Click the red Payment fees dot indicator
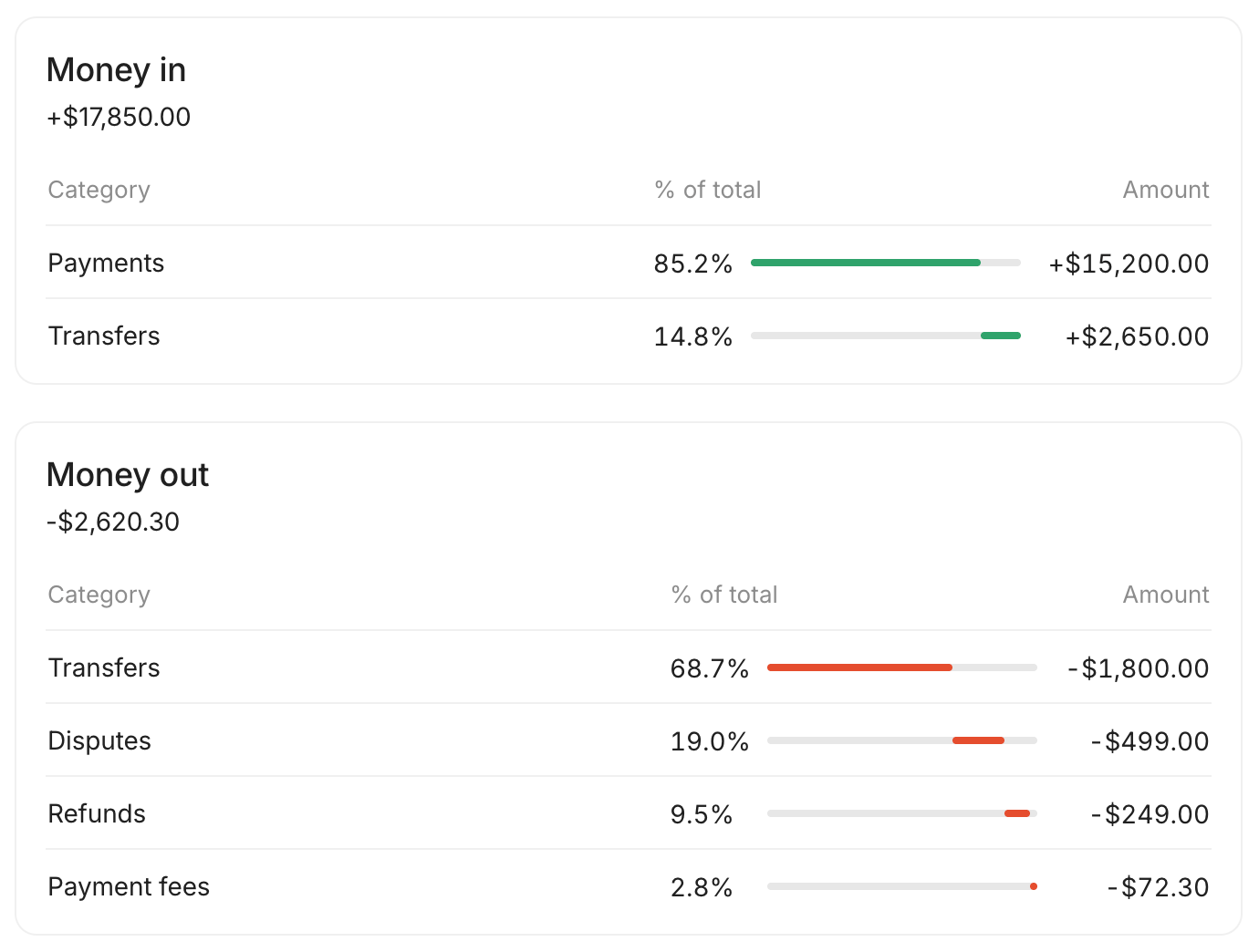1259x952 pixels. 1034,886
